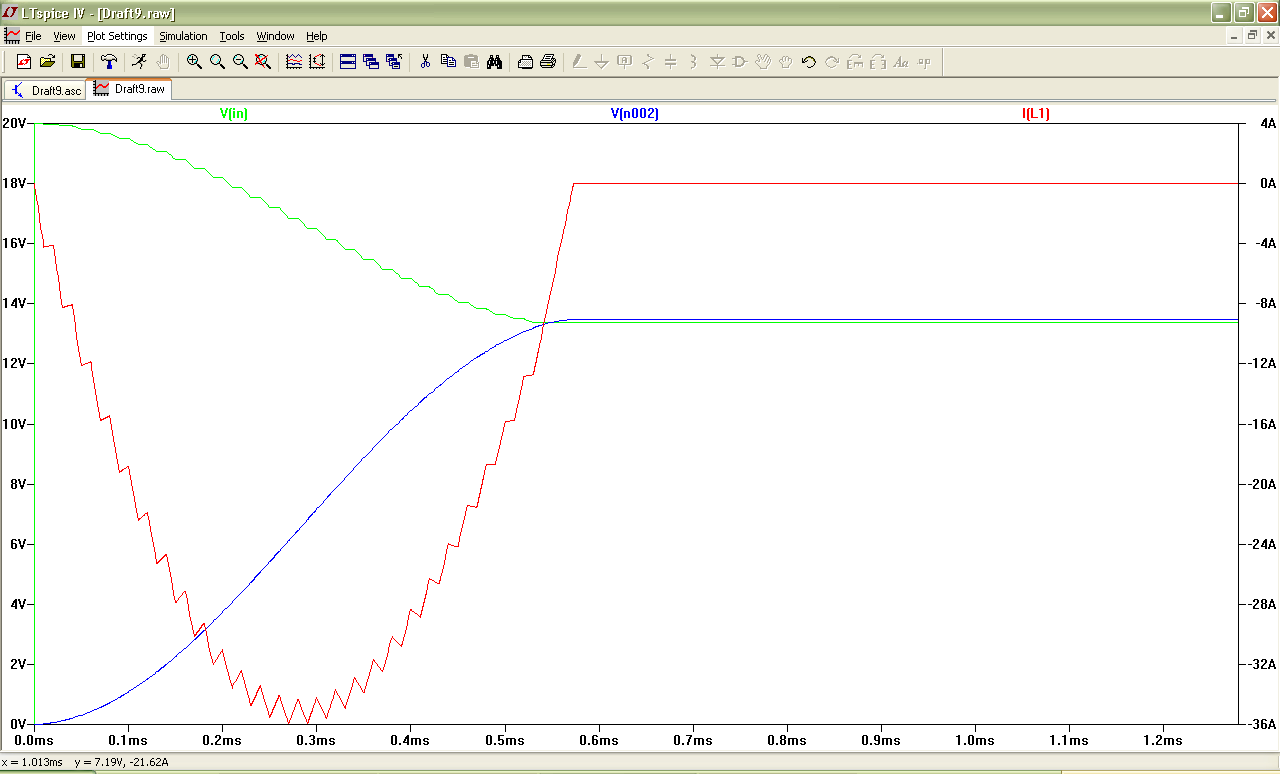Click the Copy icon in toolbar
1280x774 pixels.
tap(448, 62)
